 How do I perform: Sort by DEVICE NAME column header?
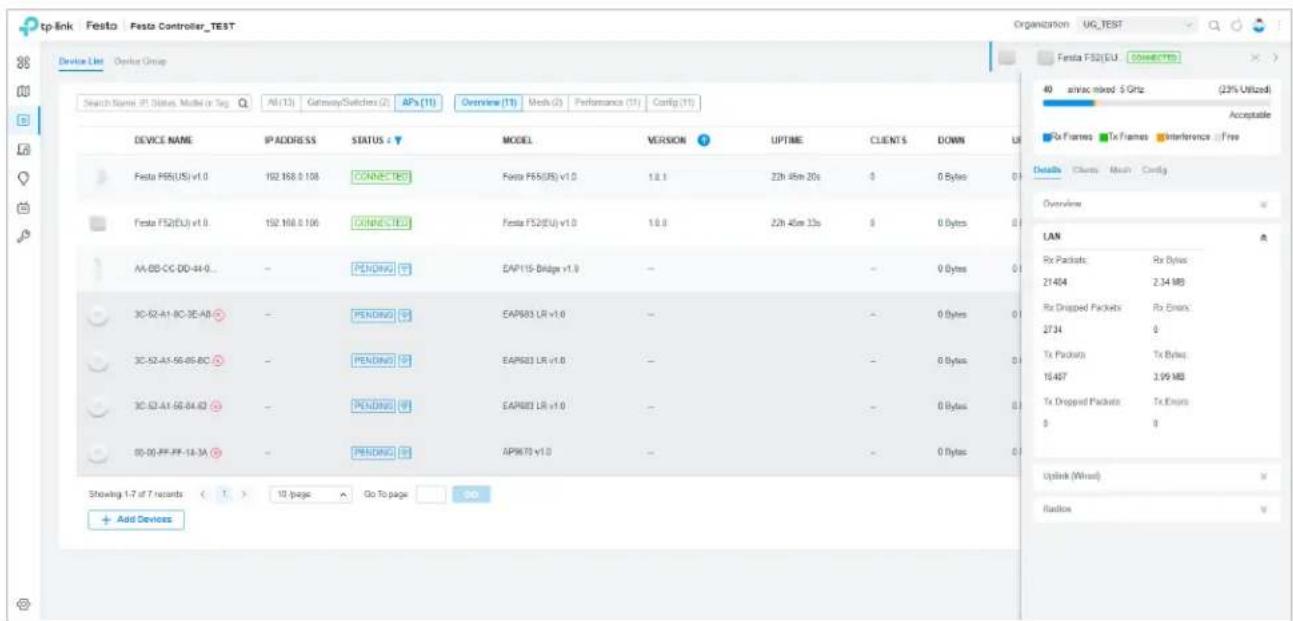pyautogui.click(x=164, y=143)
